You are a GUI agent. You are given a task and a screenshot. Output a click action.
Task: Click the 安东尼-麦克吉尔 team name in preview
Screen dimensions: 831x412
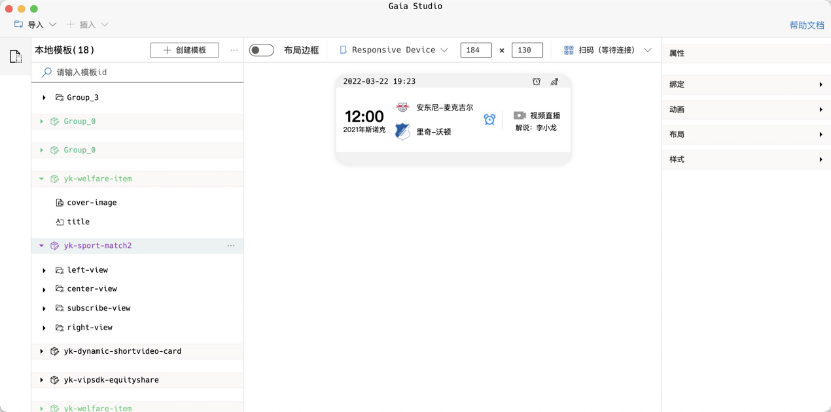click(x=445, y=108)
